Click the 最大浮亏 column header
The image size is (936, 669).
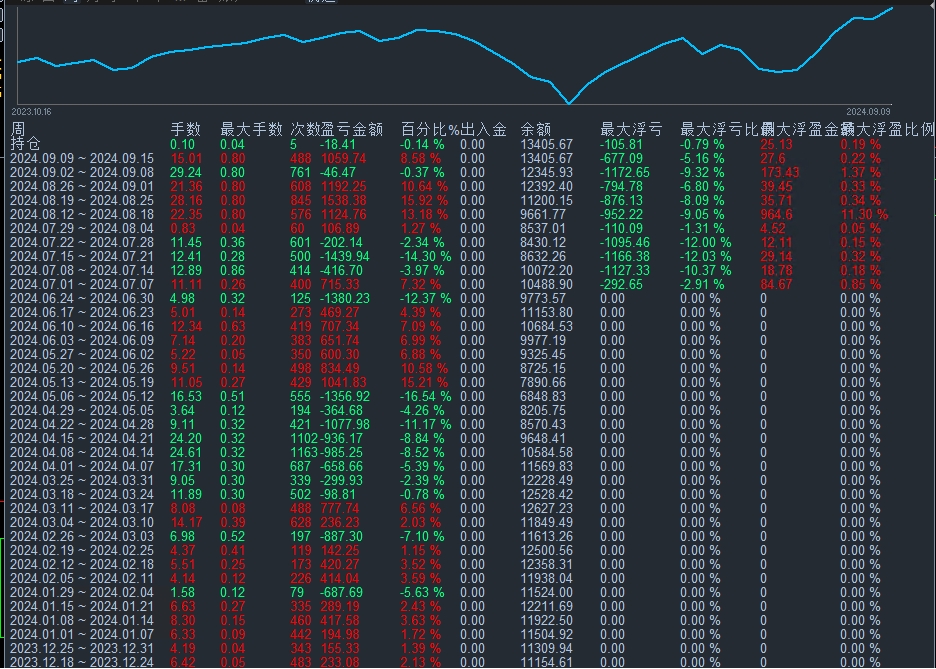[631, 129]
